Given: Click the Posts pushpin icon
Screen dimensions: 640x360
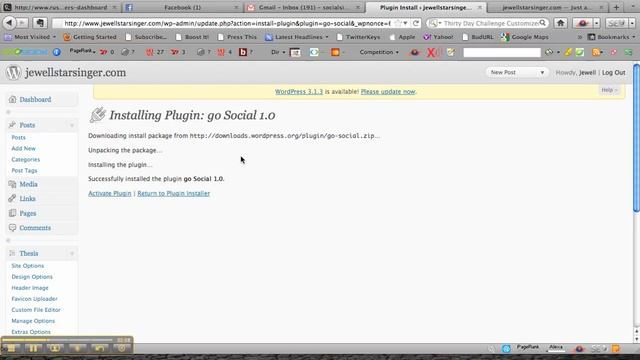Looking at the screenshot, I should click(12, 125).
